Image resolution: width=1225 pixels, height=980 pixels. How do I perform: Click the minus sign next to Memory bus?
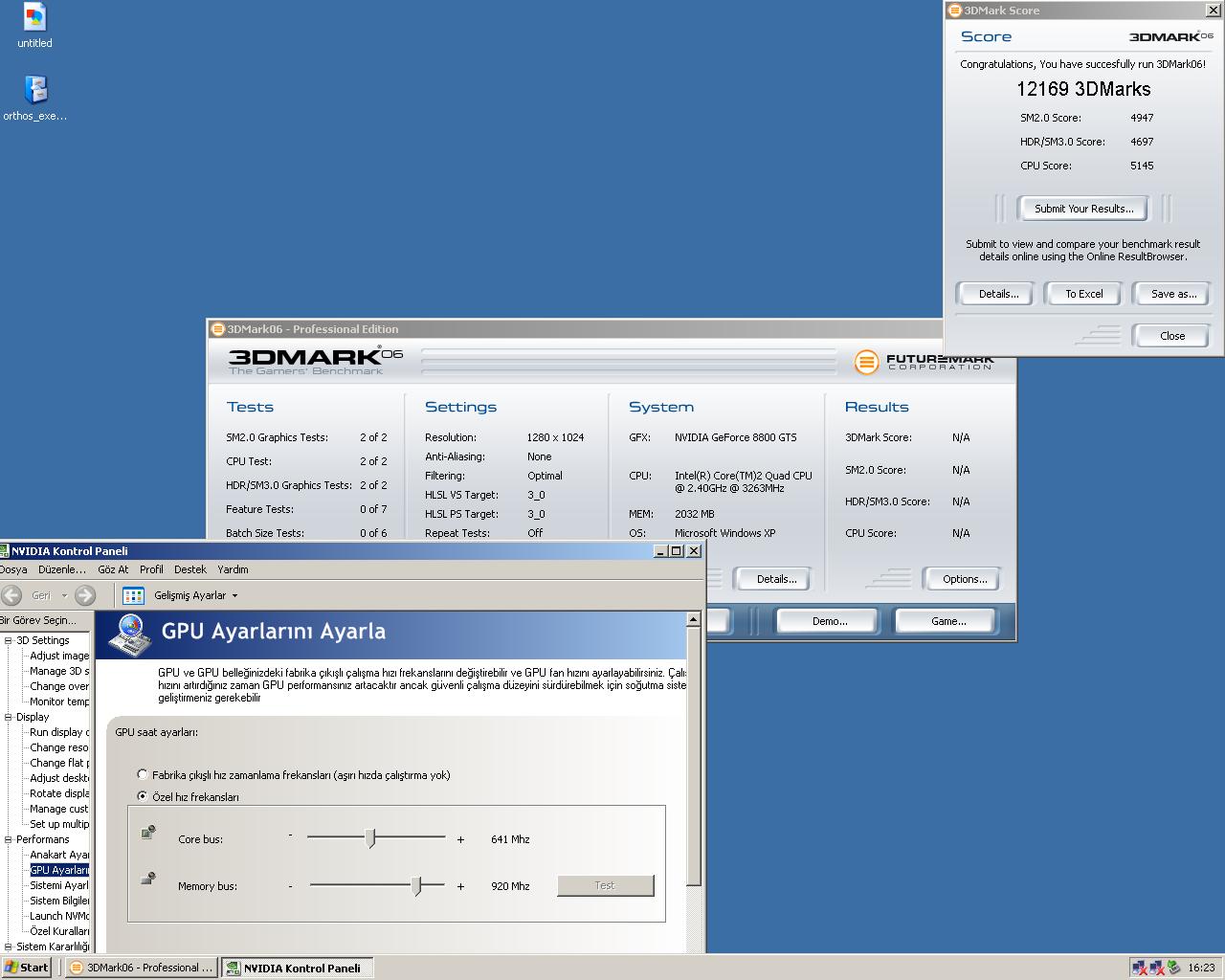point(290,885)
